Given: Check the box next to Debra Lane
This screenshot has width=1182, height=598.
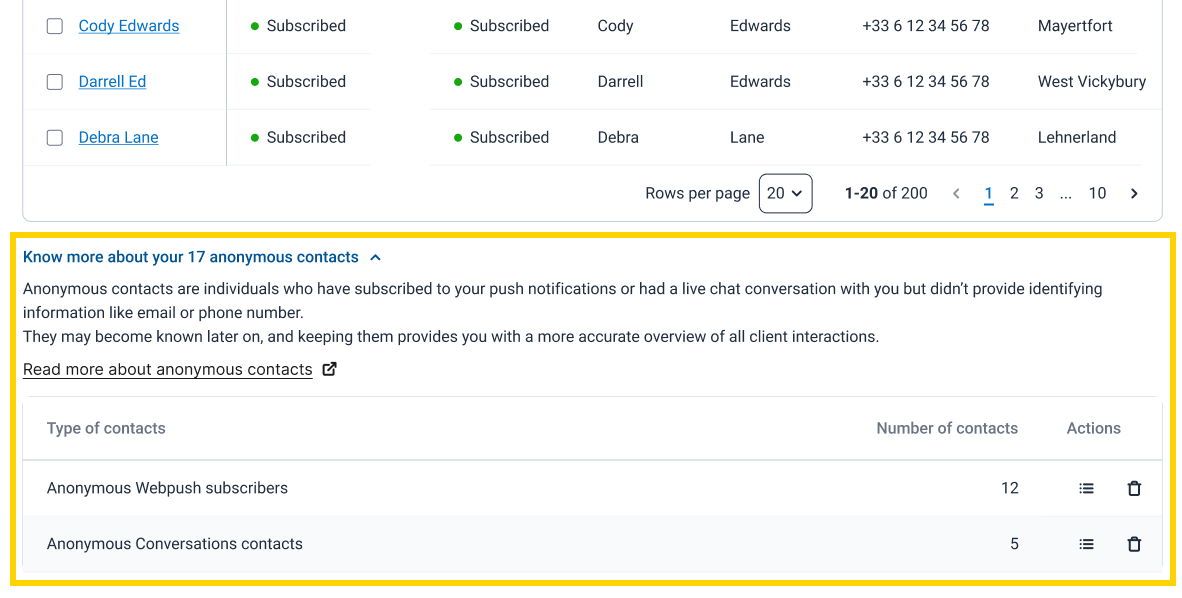Looking at the screenshot, I should tap(55, 138).
